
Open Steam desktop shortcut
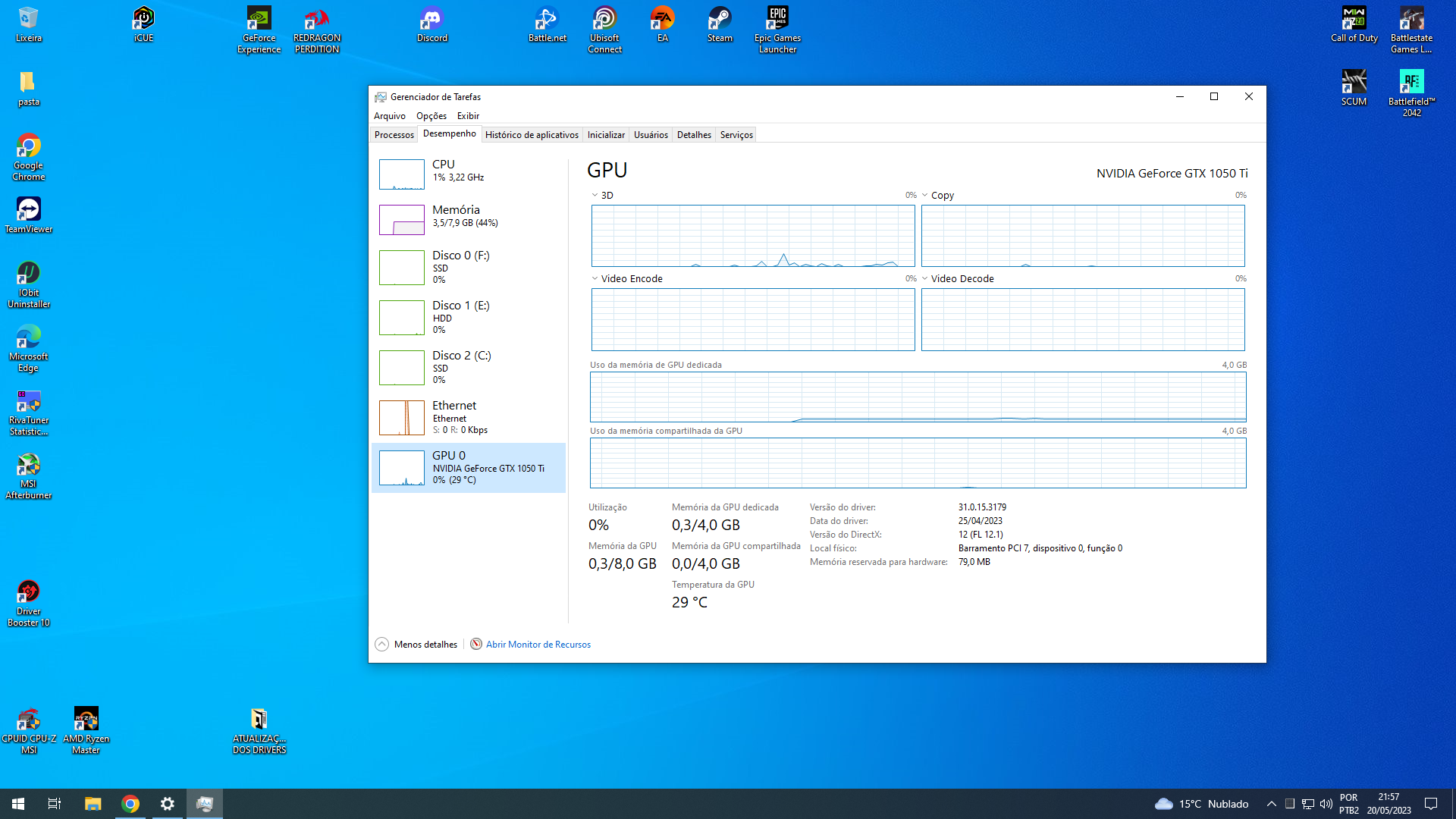[720, 24]
